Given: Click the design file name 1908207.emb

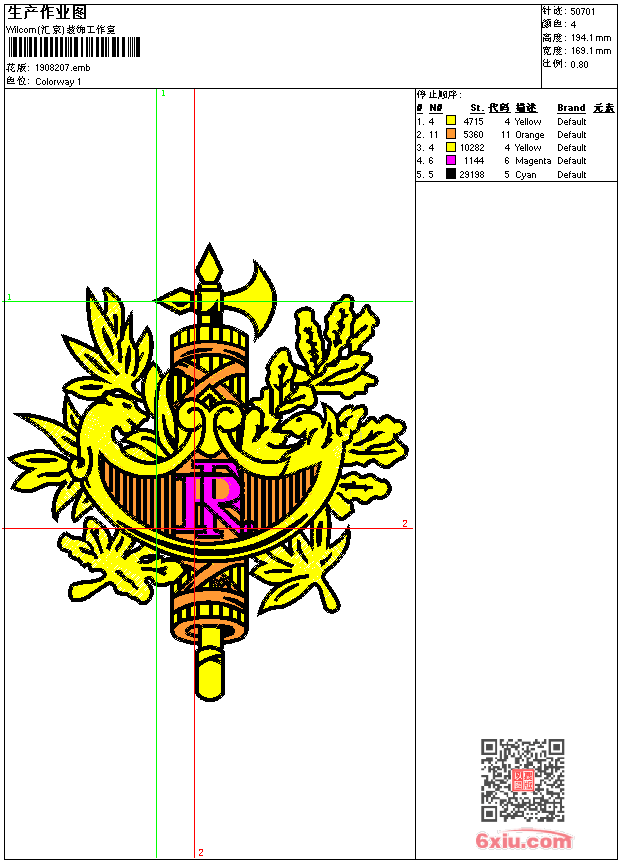Looking at the screenshot, I should pyautogui.click(x=63, y=67).
